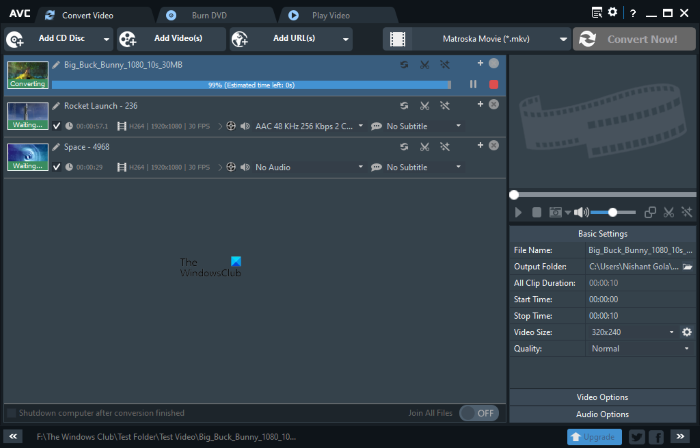Click the Basic Settings header
The height and width of the screenshot is (448, 700).
[x=602, y=234]
